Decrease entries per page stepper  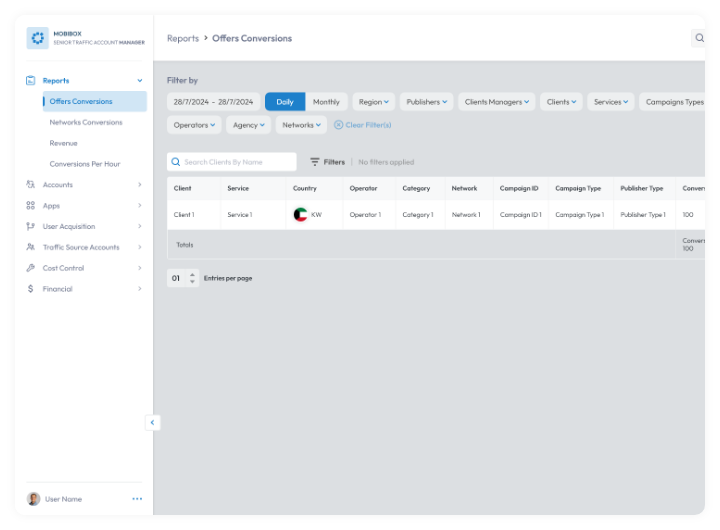(192, 282)
